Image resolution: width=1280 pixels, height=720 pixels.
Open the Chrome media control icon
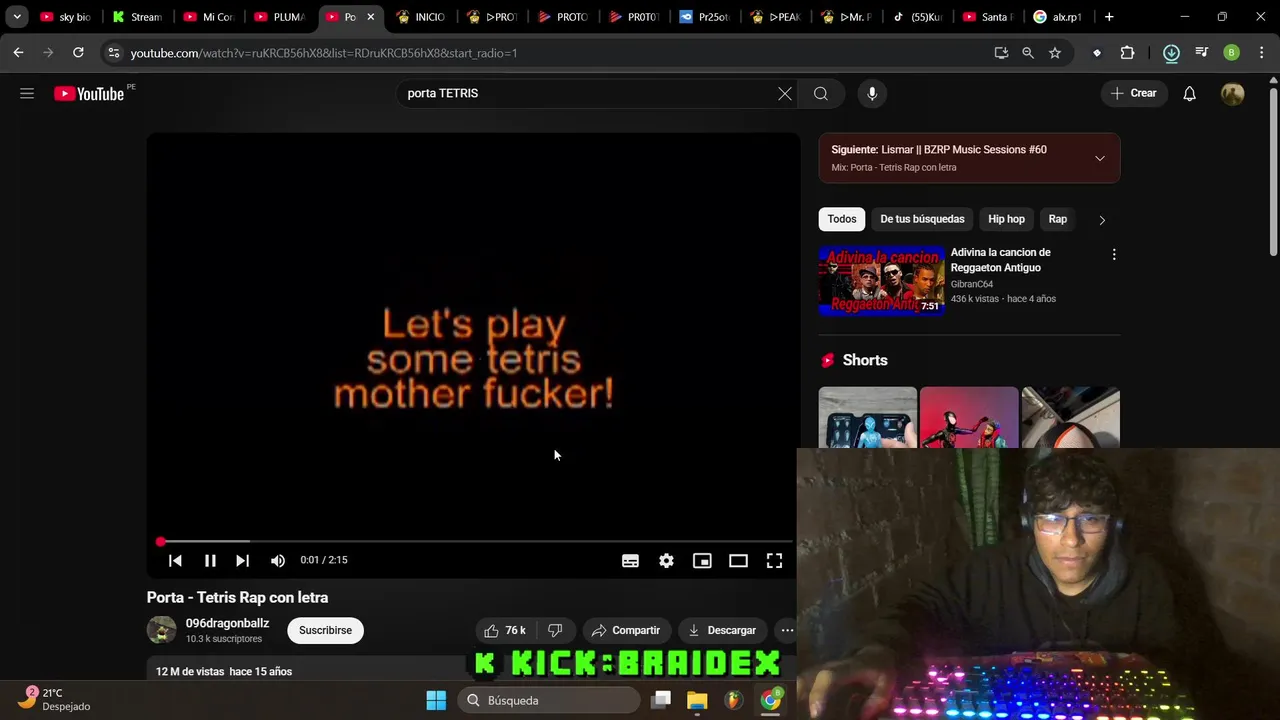[x=1201, y=53]
